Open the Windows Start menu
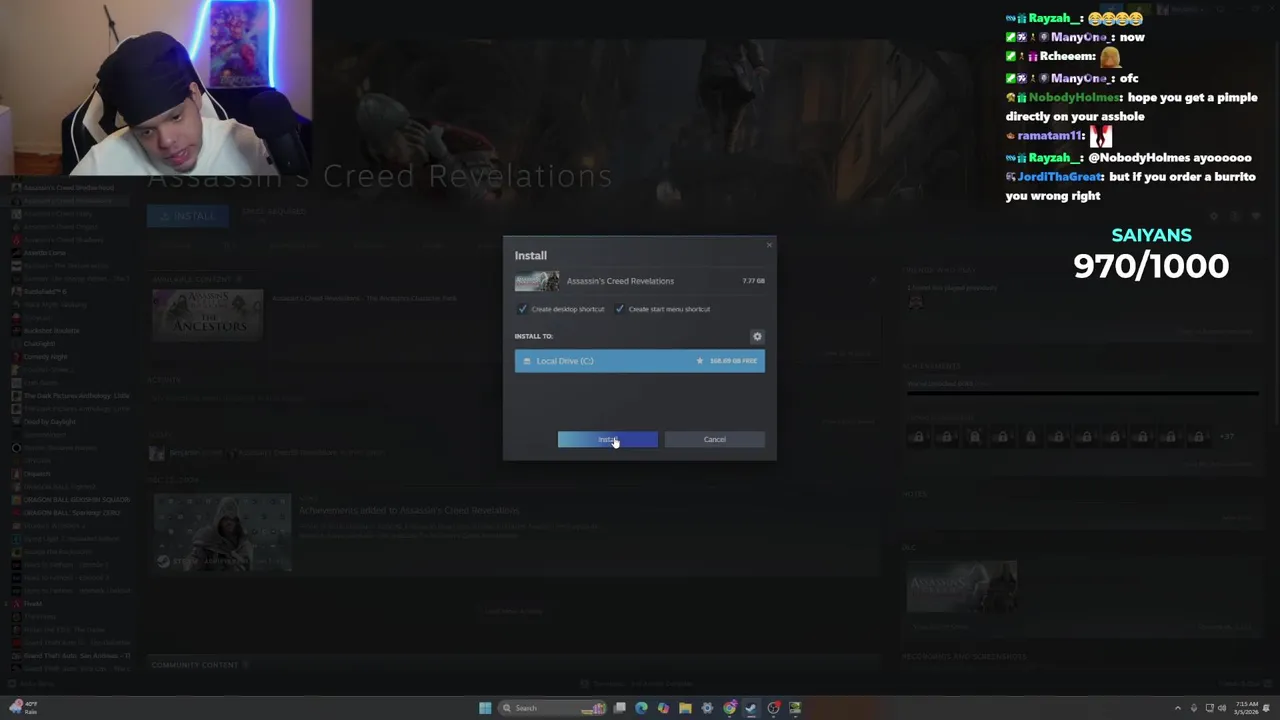This screenshot has width=1280, height=720. [485, 708]
